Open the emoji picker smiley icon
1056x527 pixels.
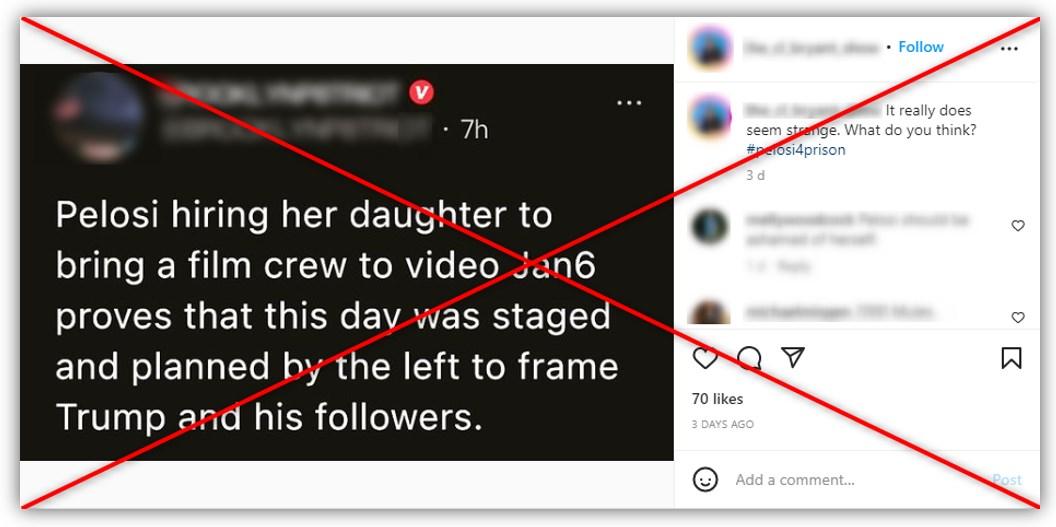pos(705,480)
